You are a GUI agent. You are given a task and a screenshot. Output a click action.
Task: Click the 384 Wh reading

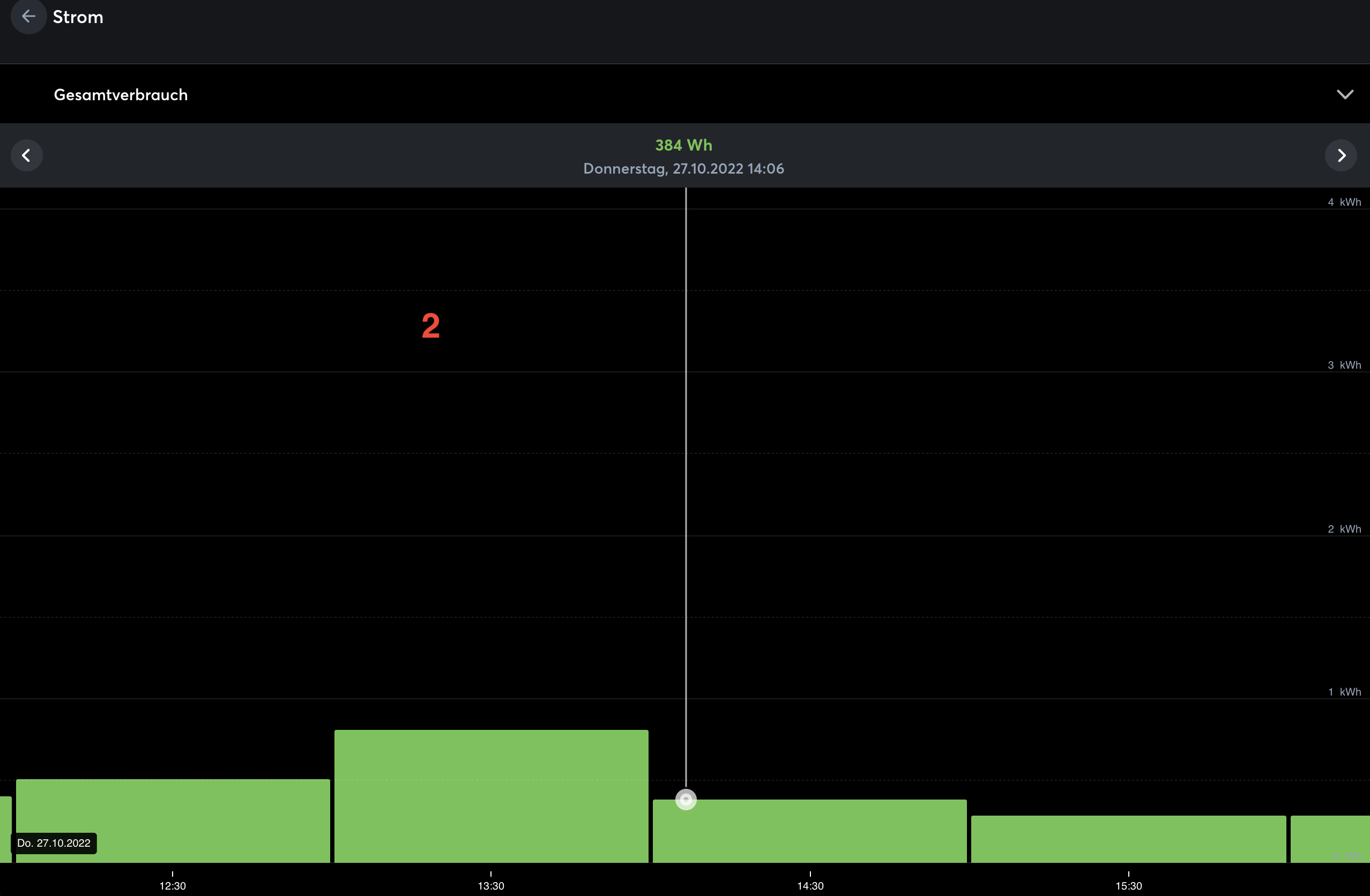click(x=683, y=145)
